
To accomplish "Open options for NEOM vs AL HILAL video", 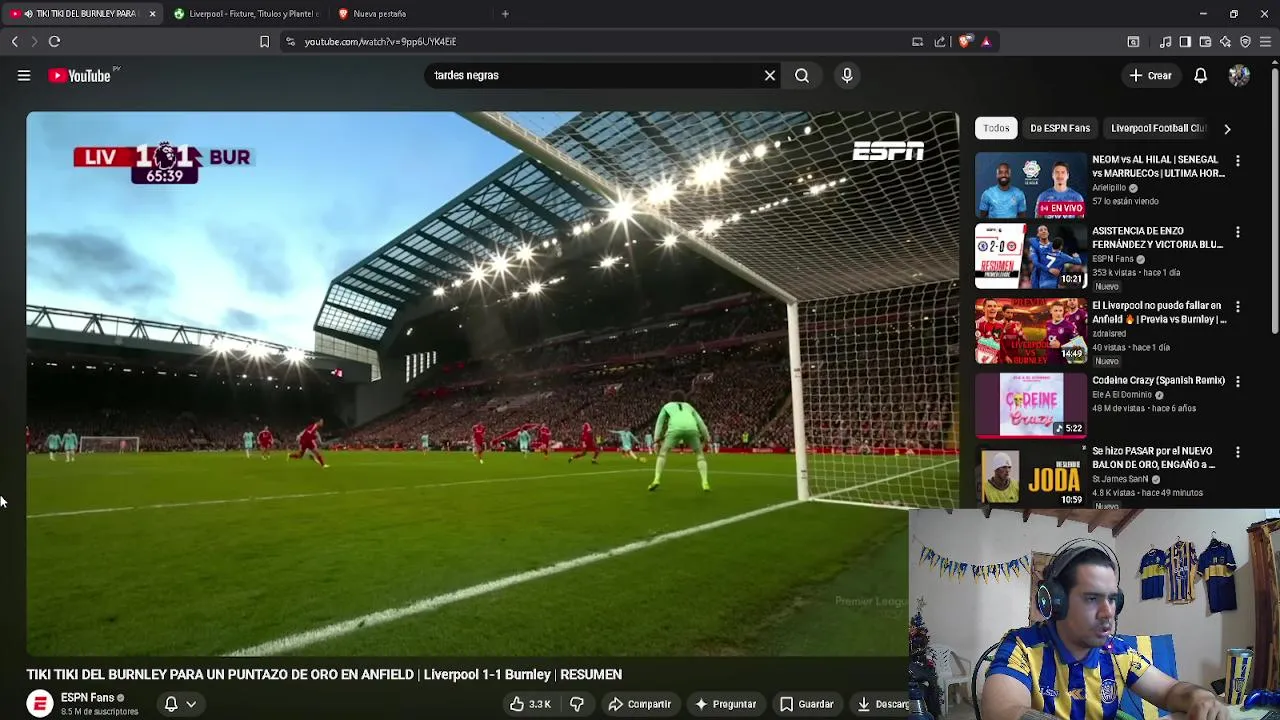I will point(1238,161).
